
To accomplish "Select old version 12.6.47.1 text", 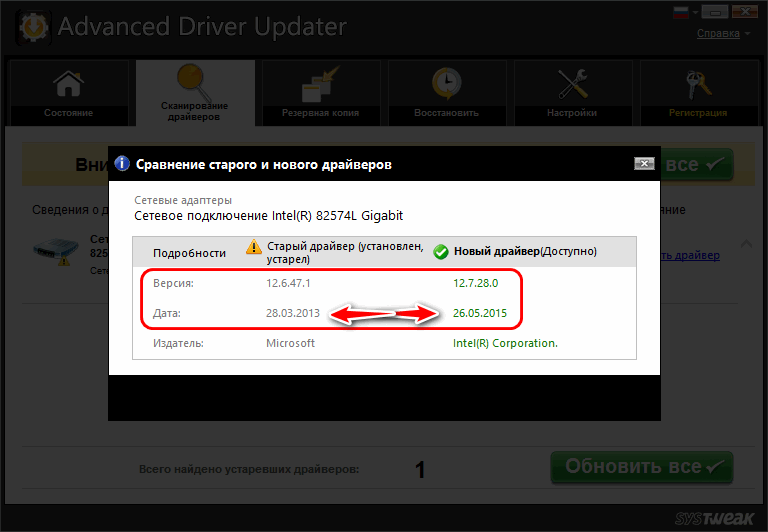I will click(288, 283).
